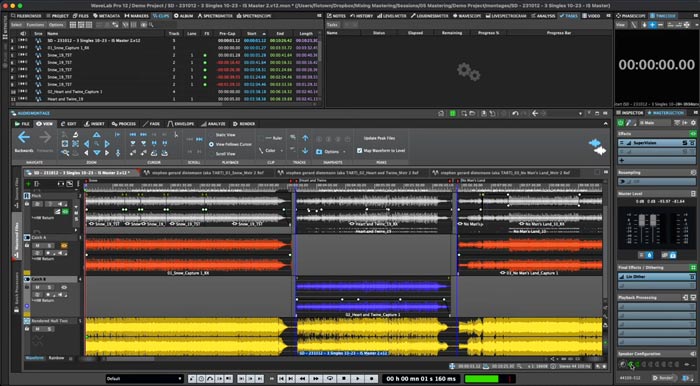Click zoom down triangle in Zoom group

coord(96,153)
